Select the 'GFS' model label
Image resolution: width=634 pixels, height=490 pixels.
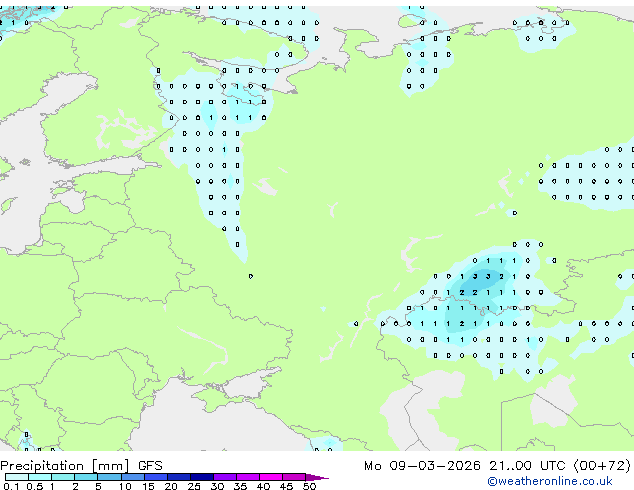click(x=150, y=466)
